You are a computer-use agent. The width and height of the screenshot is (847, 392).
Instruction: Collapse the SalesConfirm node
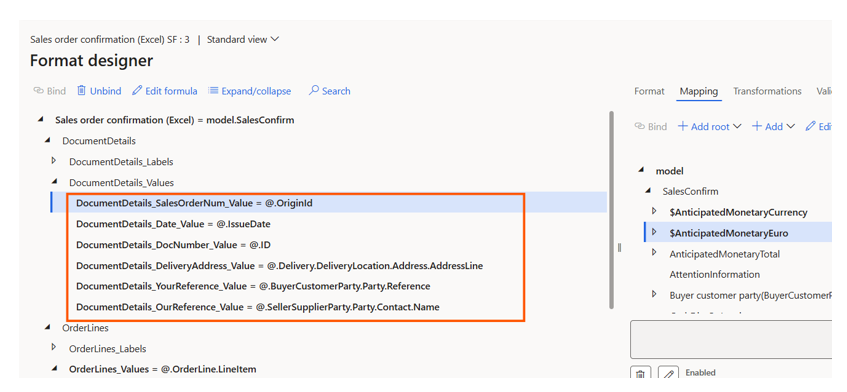[648, 191]
